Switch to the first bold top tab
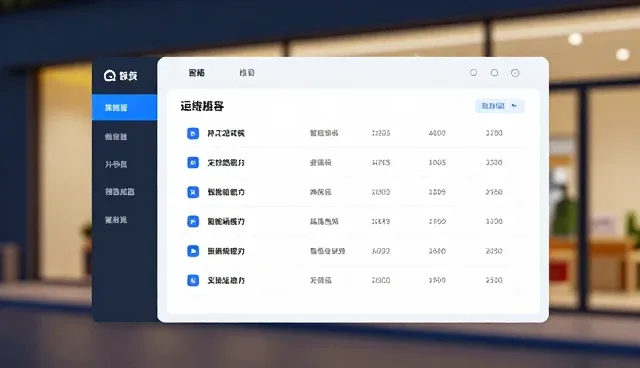This screenshot has width=640, height=368. pos(196,73)
